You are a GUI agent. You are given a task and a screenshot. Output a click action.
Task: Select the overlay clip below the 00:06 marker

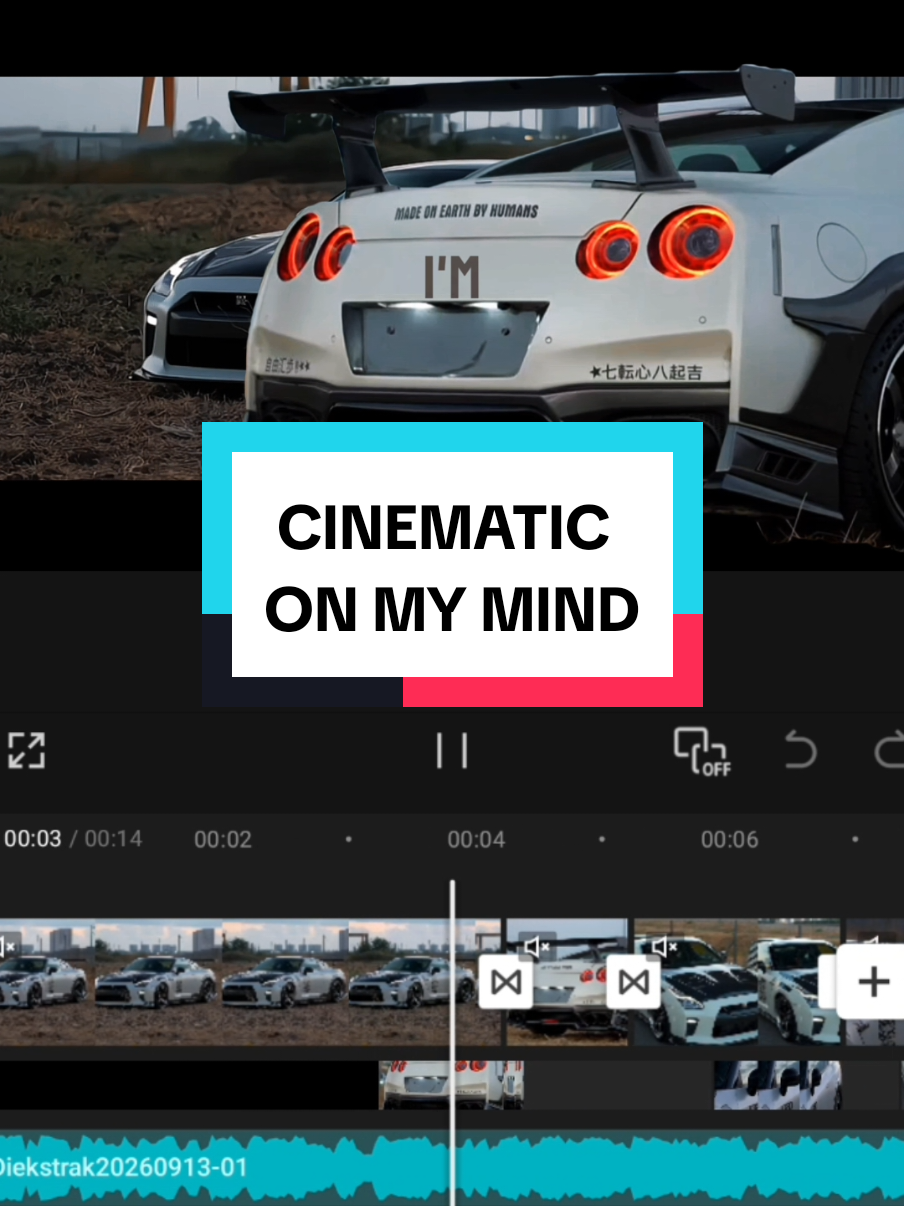[777, 1085]
